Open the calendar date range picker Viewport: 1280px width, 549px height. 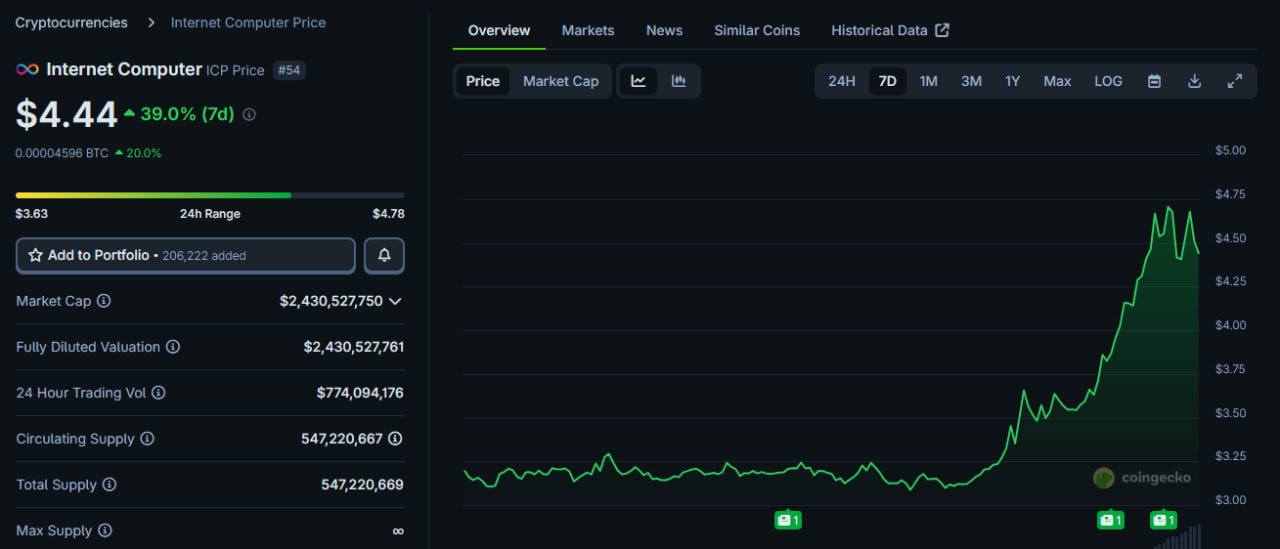coord(1154,81)
